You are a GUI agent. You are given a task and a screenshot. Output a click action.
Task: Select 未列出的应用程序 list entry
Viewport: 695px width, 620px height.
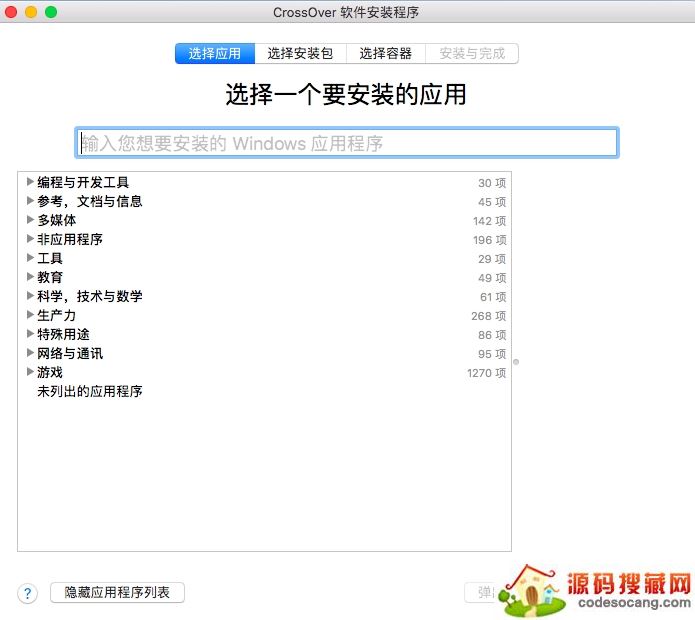click(x=90, y=391)
